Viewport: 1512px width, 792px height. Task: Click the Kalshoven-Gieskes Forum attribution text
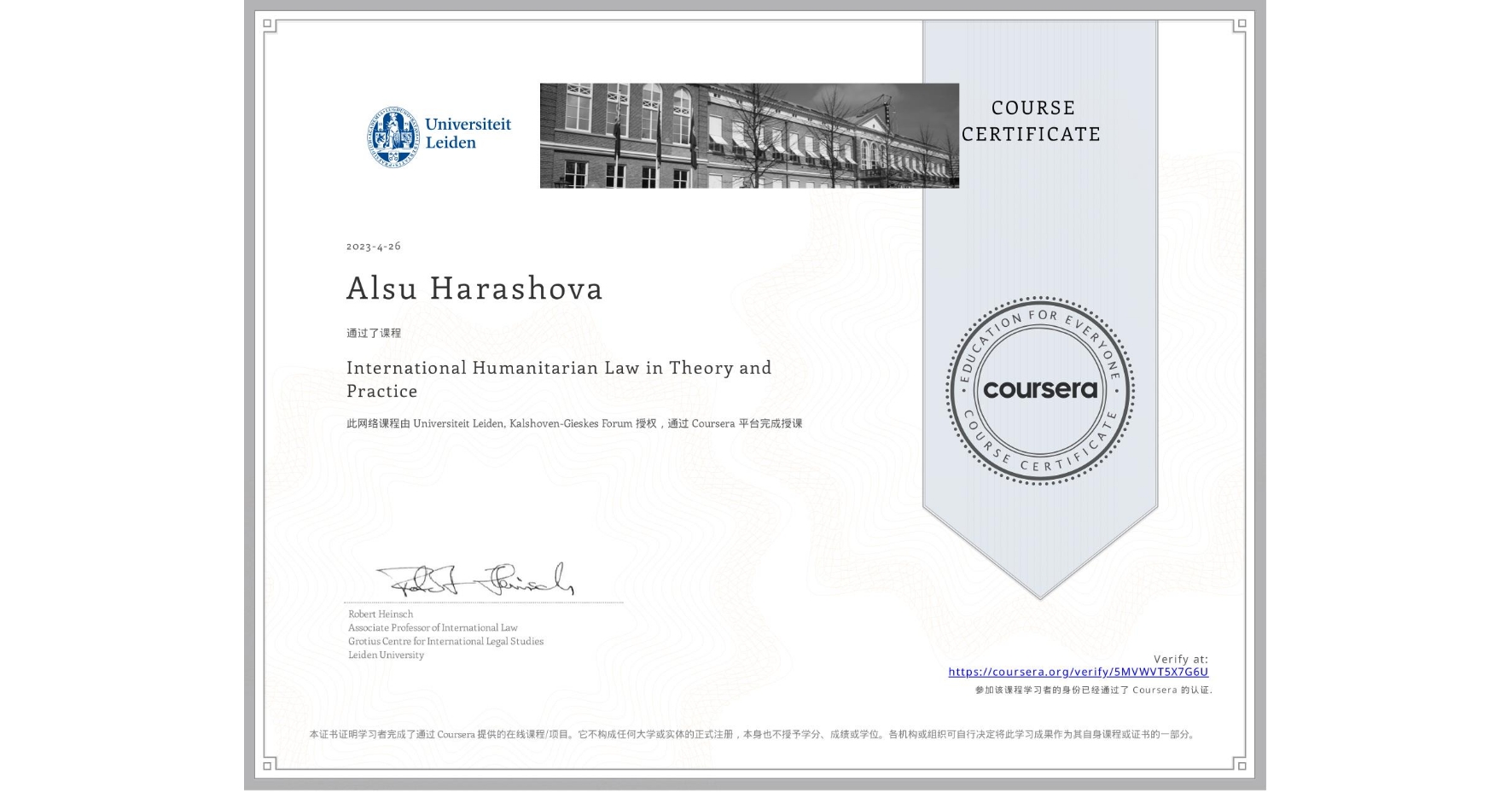coord(576,422)
